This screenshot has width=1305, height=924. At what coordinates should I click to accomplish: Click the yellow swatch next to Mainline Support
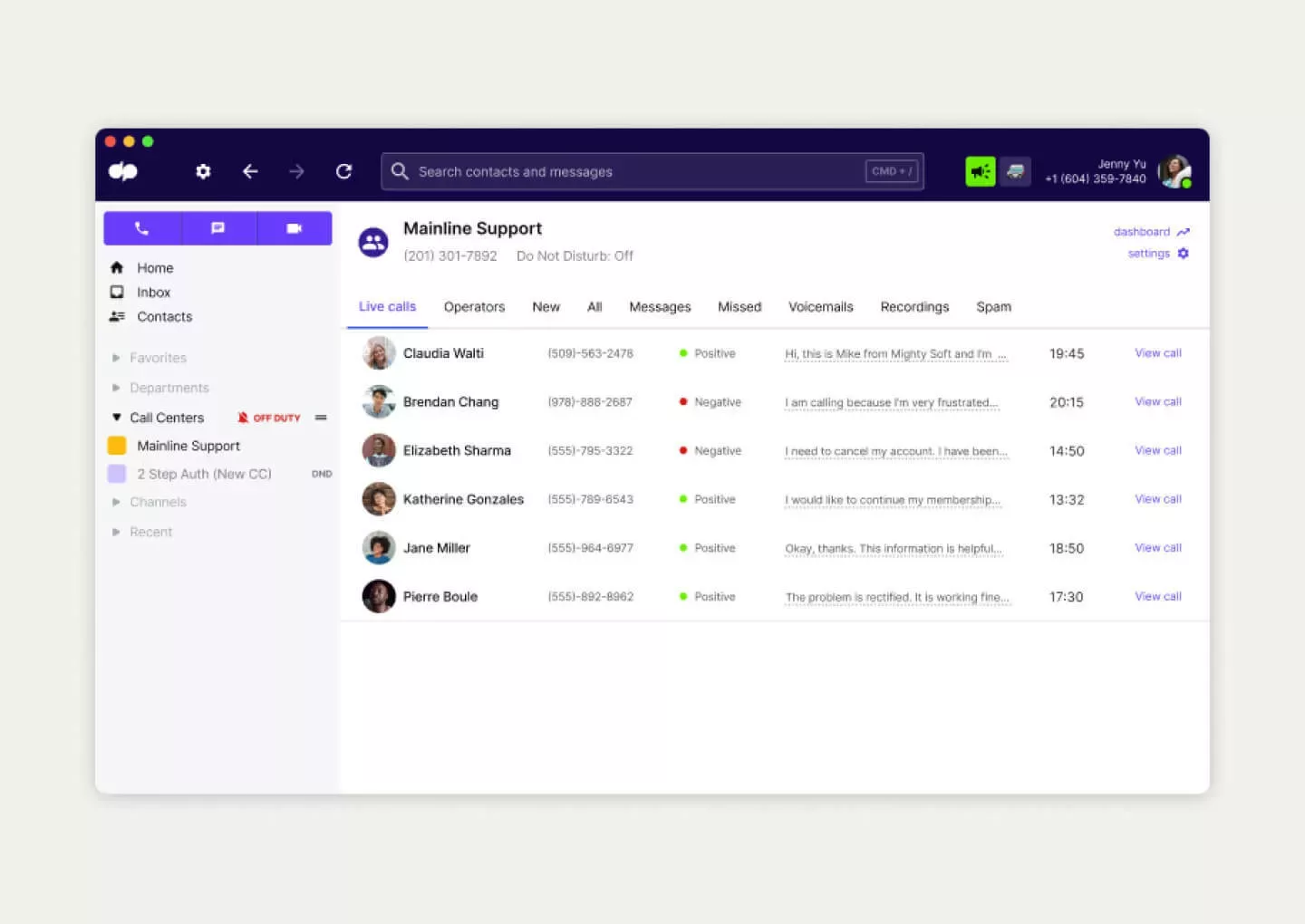pyautogui.click(x=116, y=446)
